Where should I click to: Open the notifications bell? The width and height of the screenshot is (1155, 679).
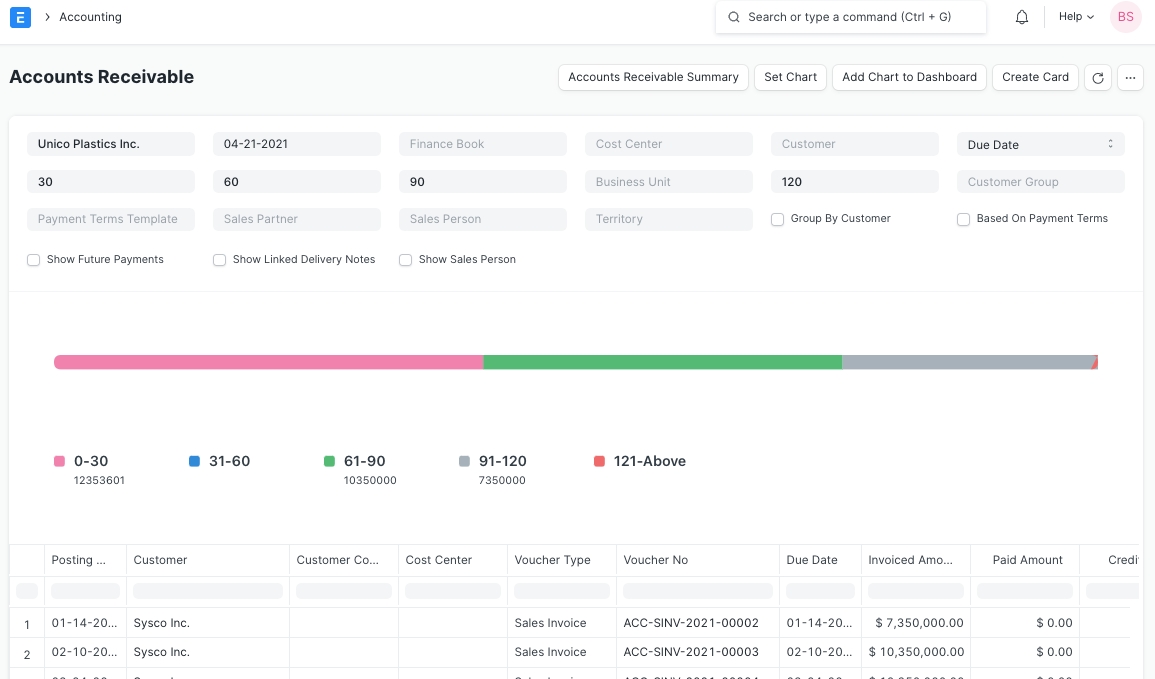[x=1022, y=17]
